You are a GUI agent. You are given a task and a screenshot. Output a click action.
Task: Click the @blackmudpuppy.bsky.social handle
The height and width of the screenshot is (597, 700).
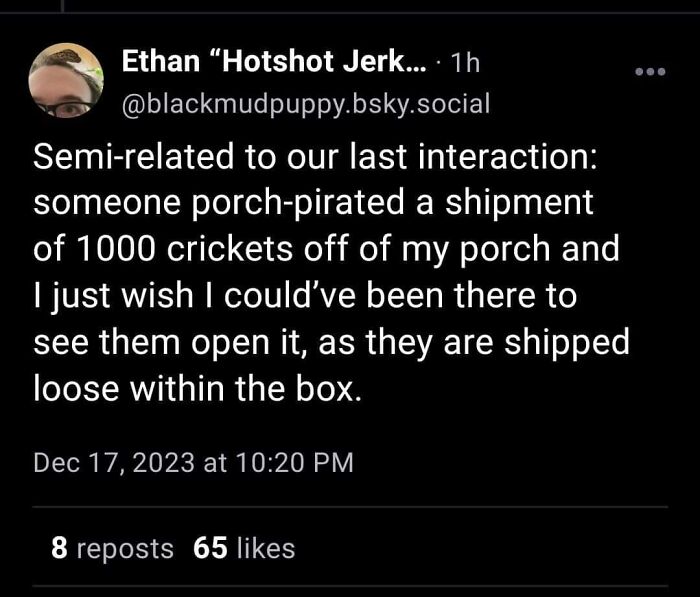click(x=305, y=103)
